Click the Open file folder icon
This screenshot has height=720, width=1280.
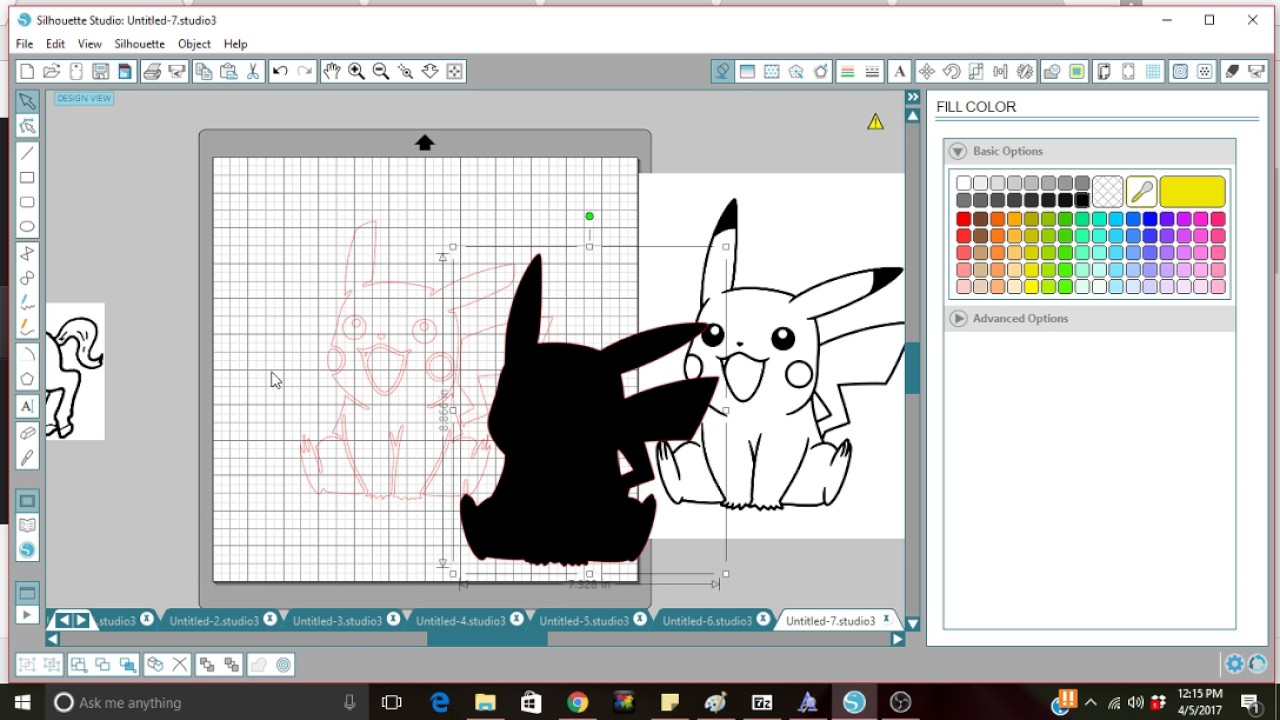(x=51, y=71)
